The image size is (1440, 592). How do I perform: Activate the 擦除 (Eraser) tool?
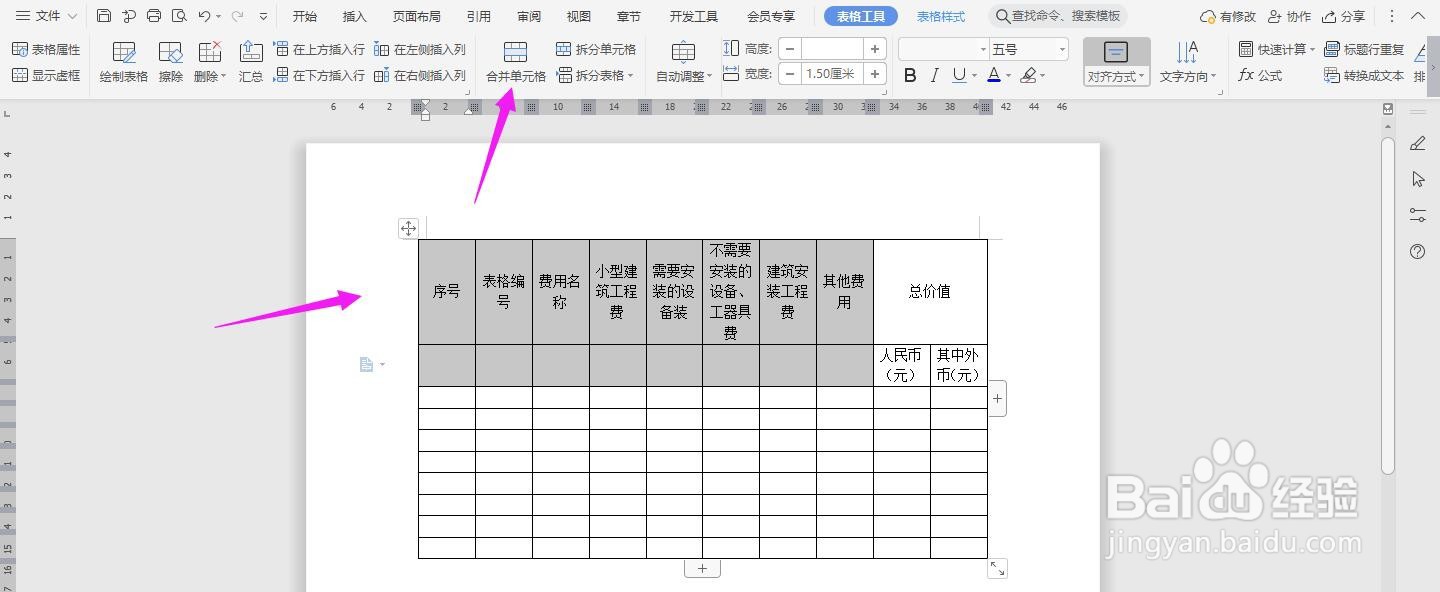169,60
